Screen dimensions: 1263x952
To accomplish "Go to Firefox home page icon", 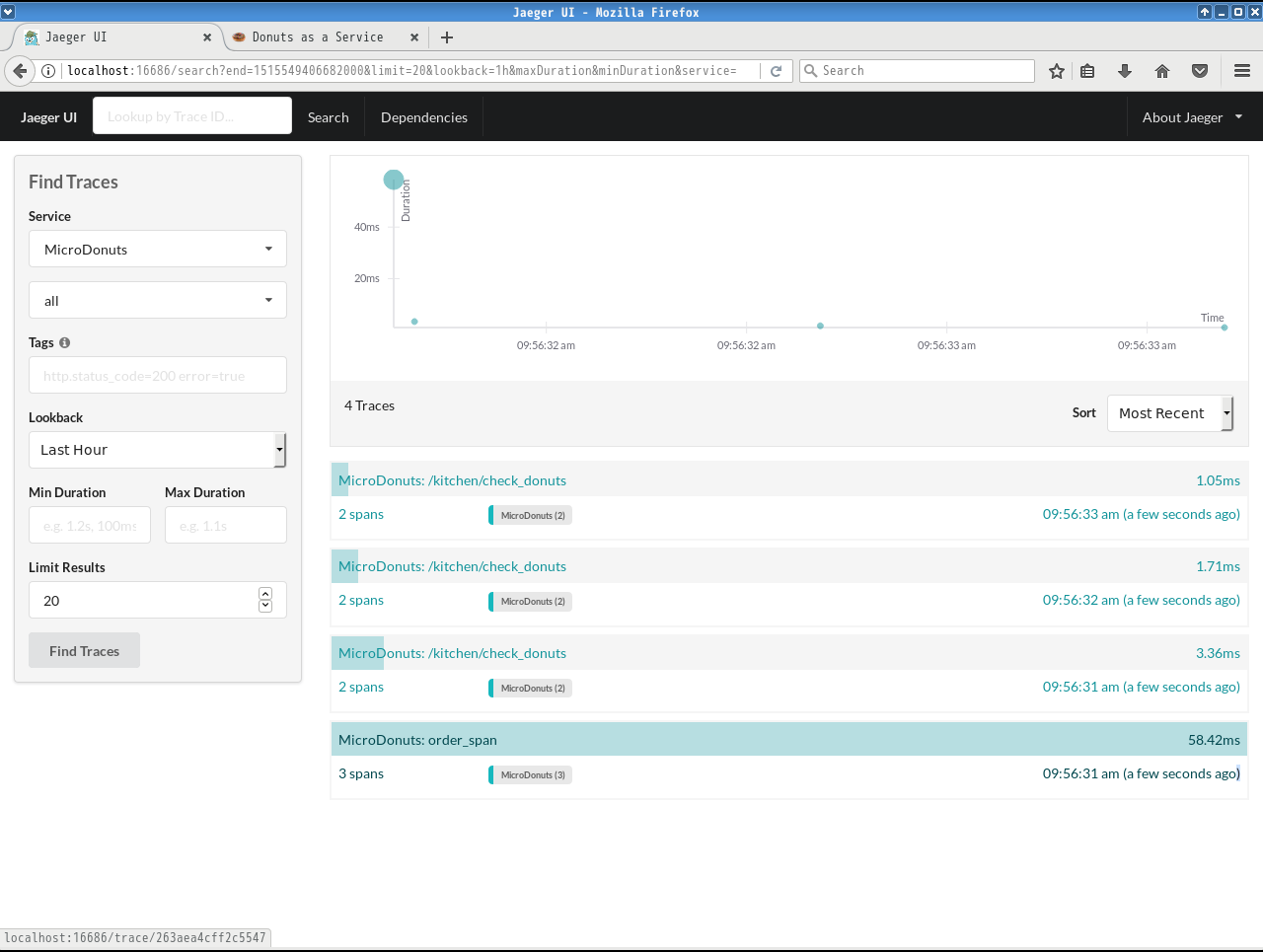I will click(x=1162, y=71).
